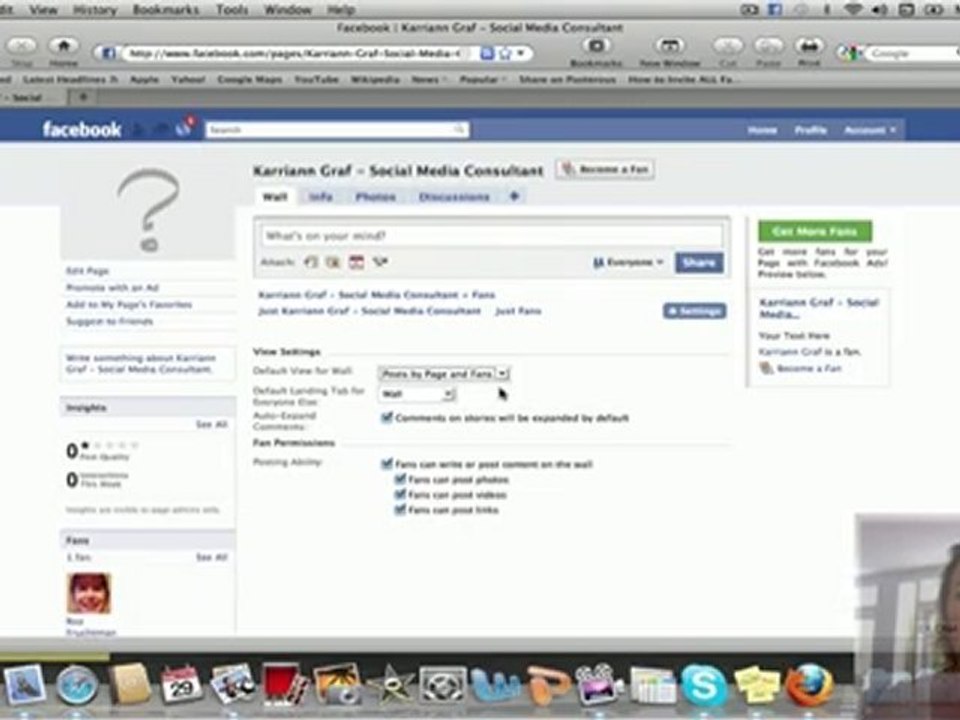Click See All in Insights section

click(211, 424)
